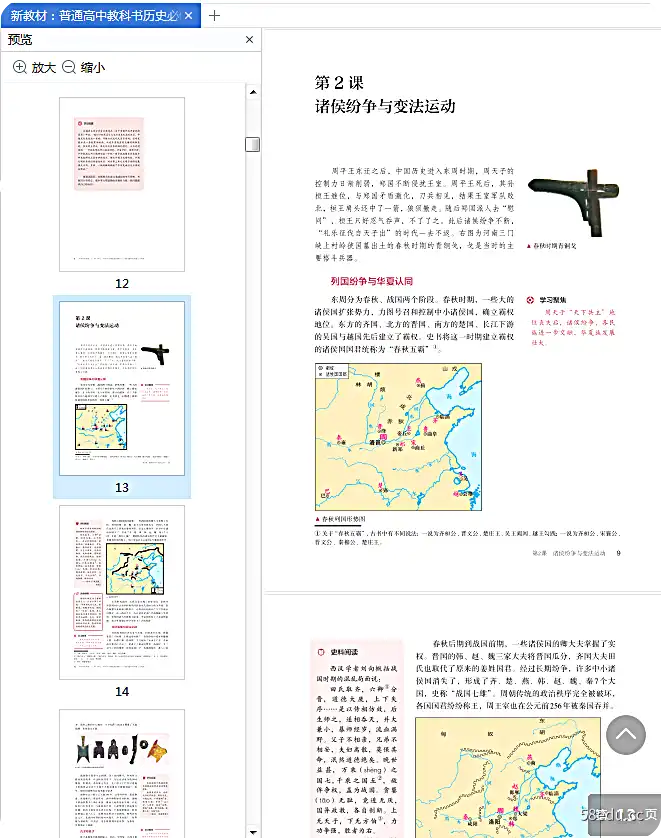661x838 pixels.
Task: Click the 第 2 课 lesson title
Action: point(339,82)
